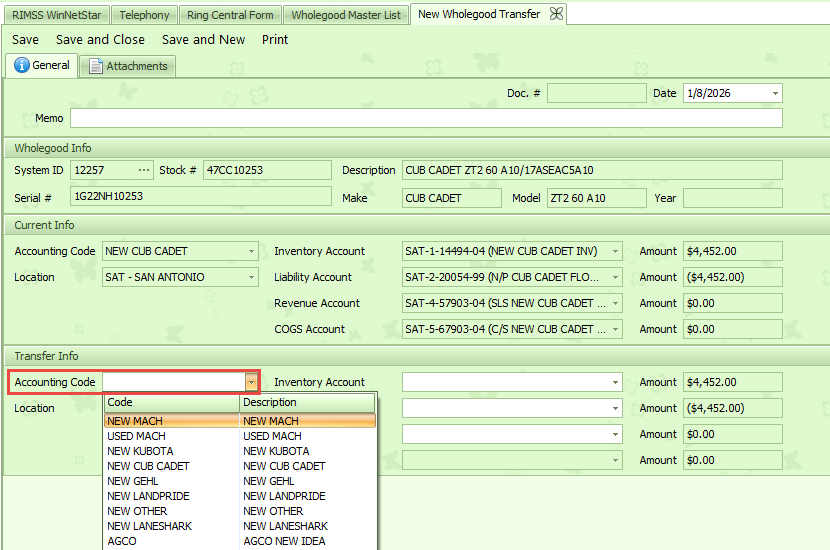The image size is (830, 550).
Task: Collapse Transfer Info Accounting Code dropdown arrow
Action: click(251, 382)
